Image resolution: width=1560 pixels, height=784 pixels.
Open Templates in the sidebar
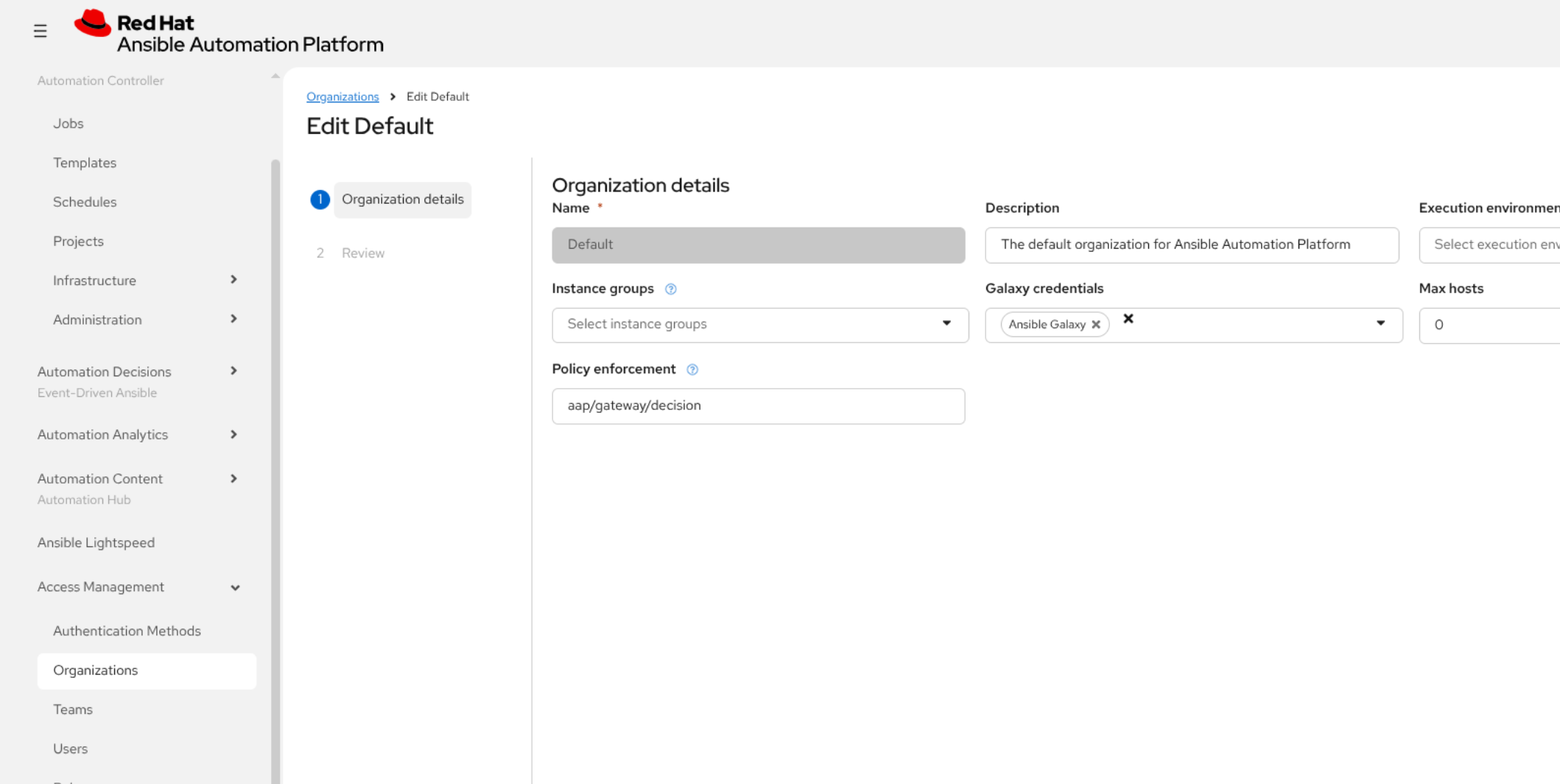(85, 163)
